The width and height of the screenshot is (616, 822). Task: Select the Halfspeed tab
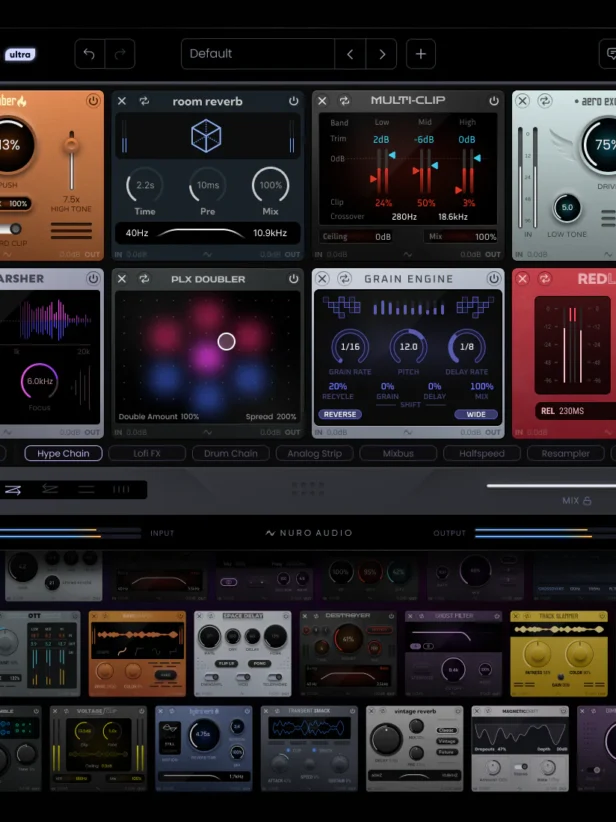pyautogui.click(x=482, y=453)
